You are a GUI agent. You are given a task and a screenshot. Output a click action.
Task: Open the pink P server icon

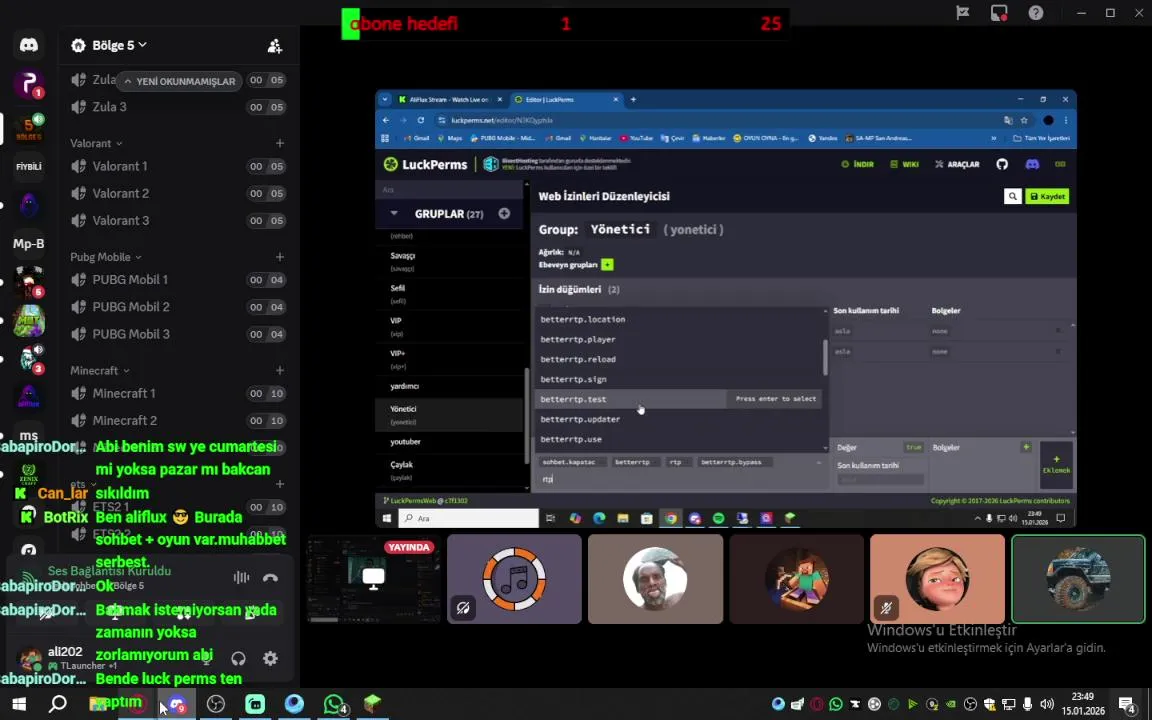(29, 84)
